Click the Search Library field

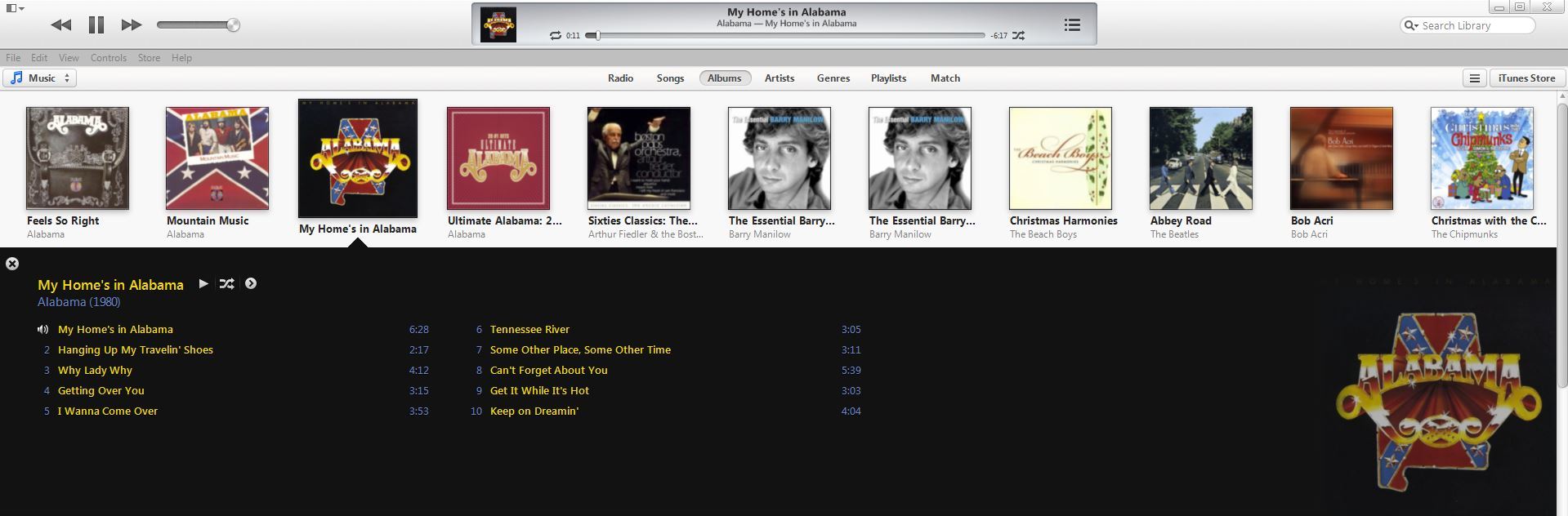click(1467, 25)
